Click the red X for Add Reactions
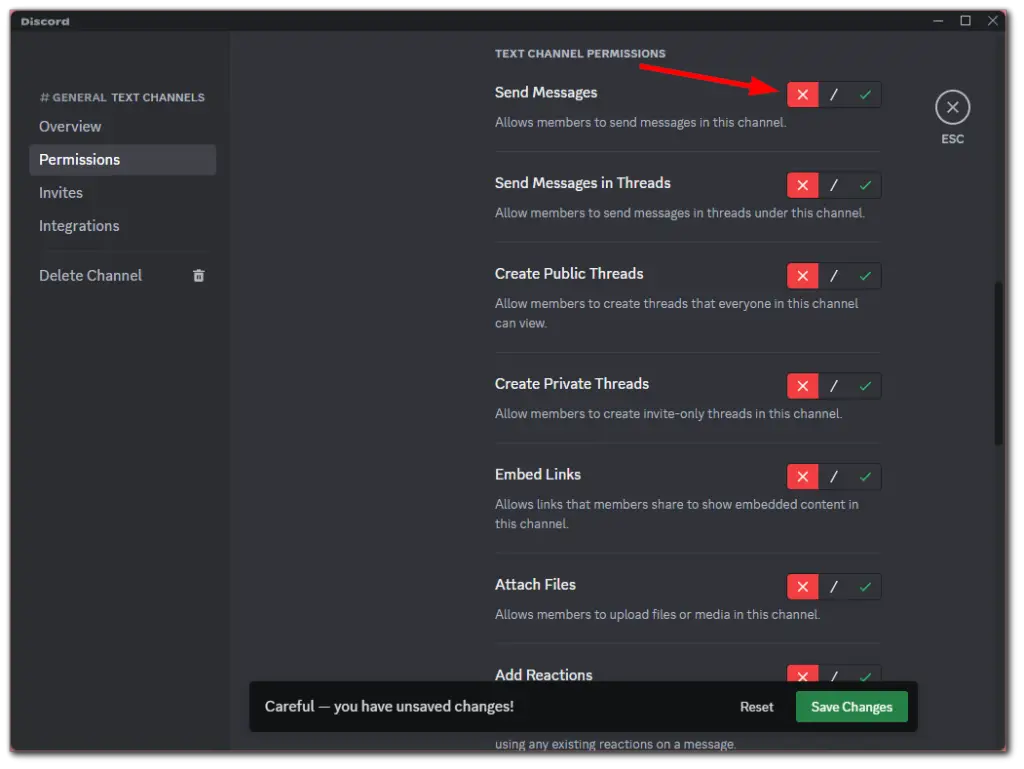The image size is (1024, 769). (x=802, y=676)
